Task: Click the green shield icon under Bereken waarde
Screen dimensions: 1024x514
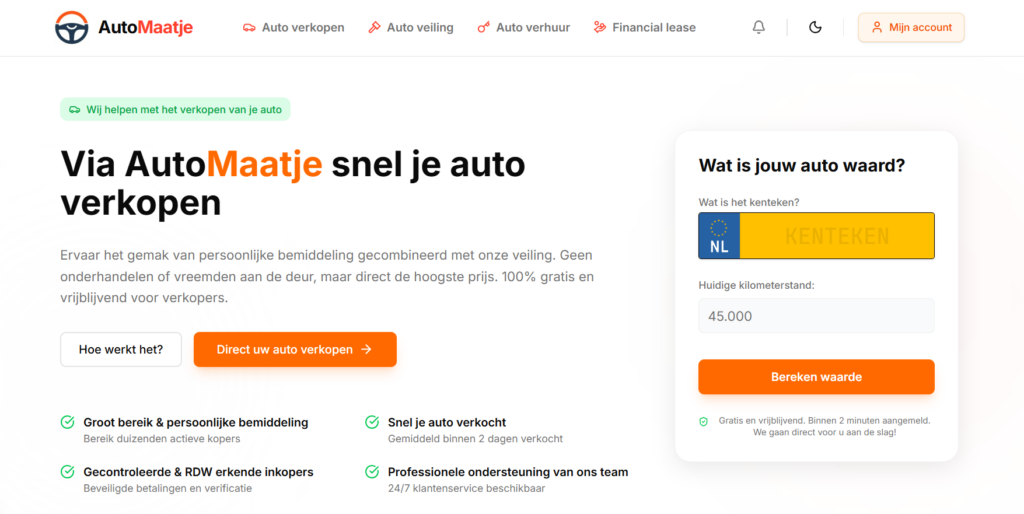Action: [x=703, y=422]
